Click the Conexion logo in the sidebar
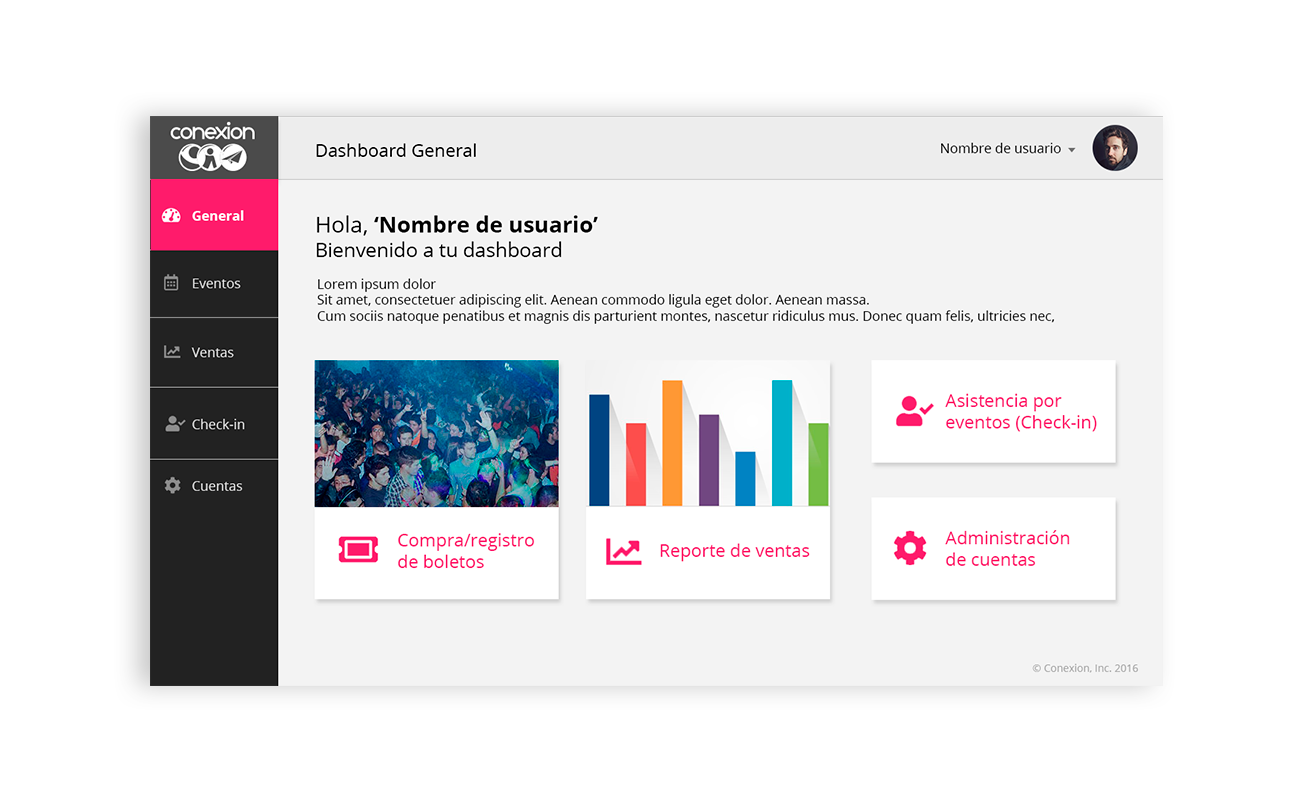Image resolution: width=1302 pixels, height=788 pixels. pos(213,147)
